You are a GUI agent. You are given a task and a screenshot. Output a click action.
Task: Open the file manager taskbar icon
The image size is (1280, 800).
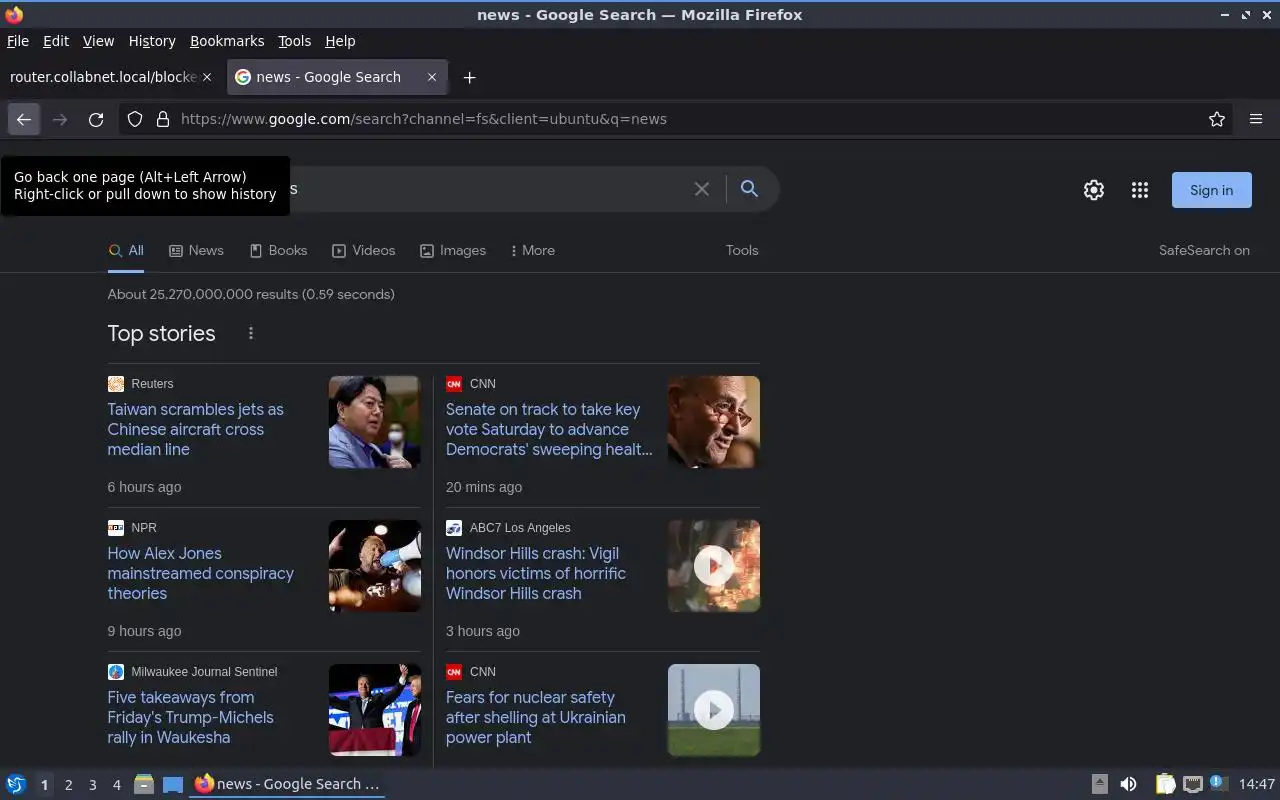click(144, 784)
